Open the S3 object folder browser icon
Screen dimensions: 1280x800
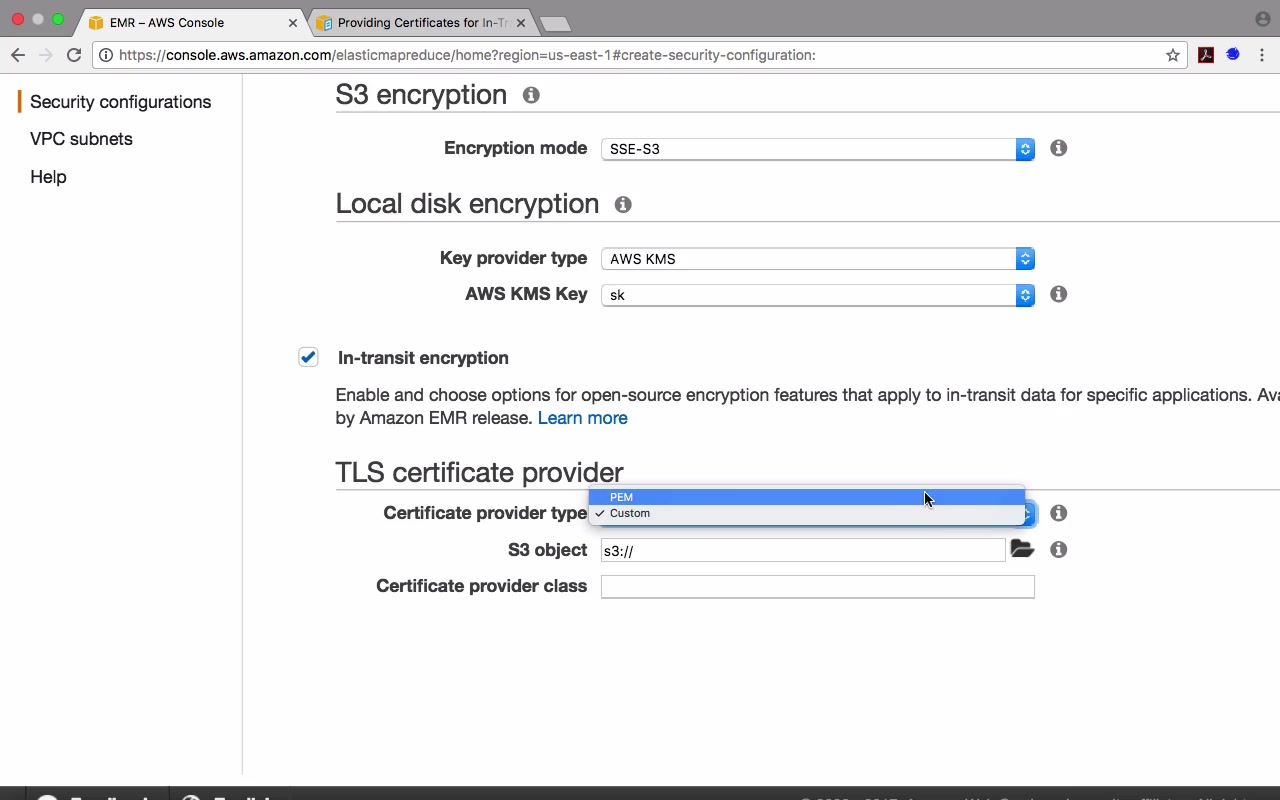[x=1021, y=549]
